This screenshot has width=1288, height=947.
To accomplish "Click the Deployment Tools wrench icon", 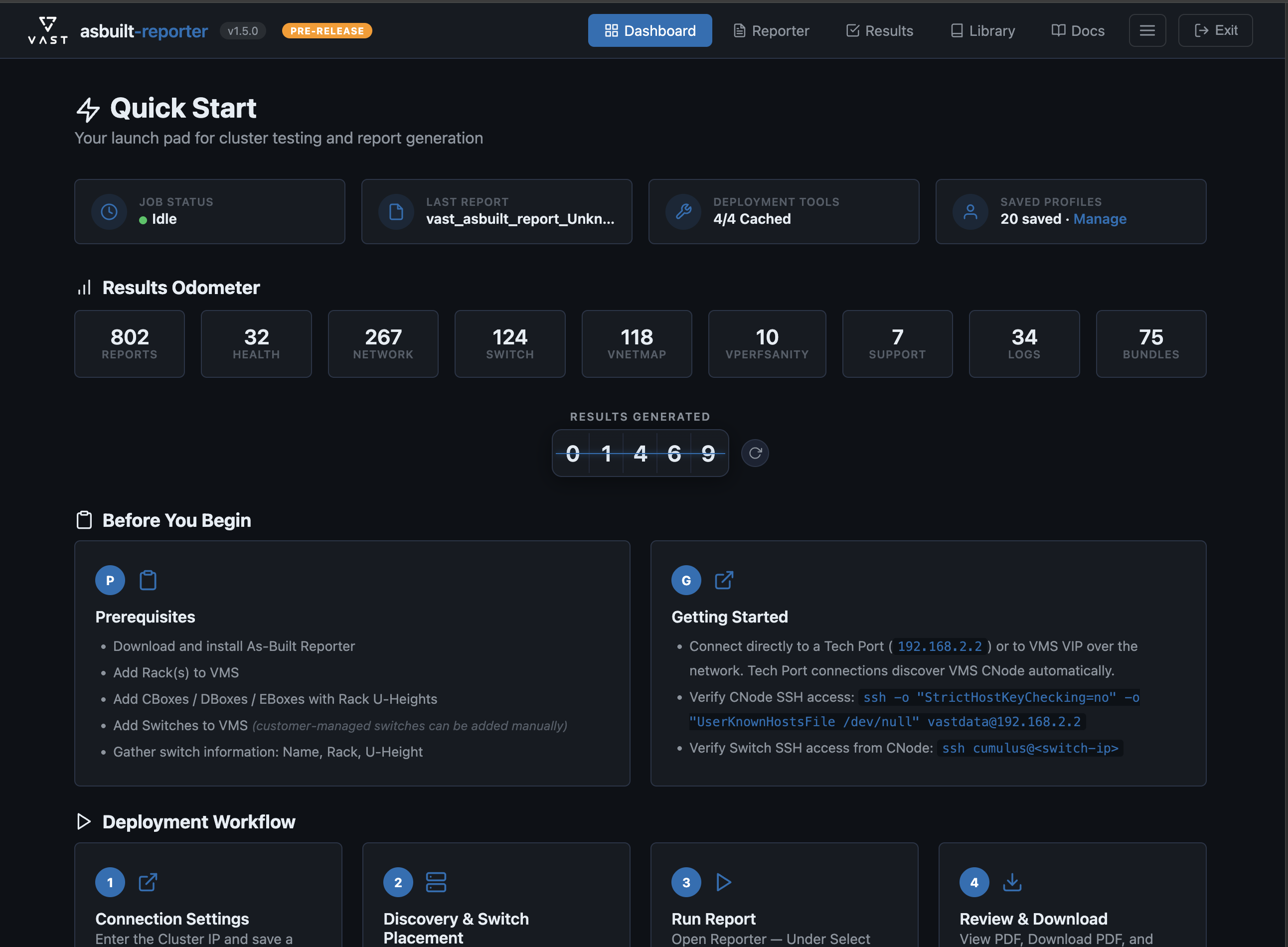I will [683, 211].
